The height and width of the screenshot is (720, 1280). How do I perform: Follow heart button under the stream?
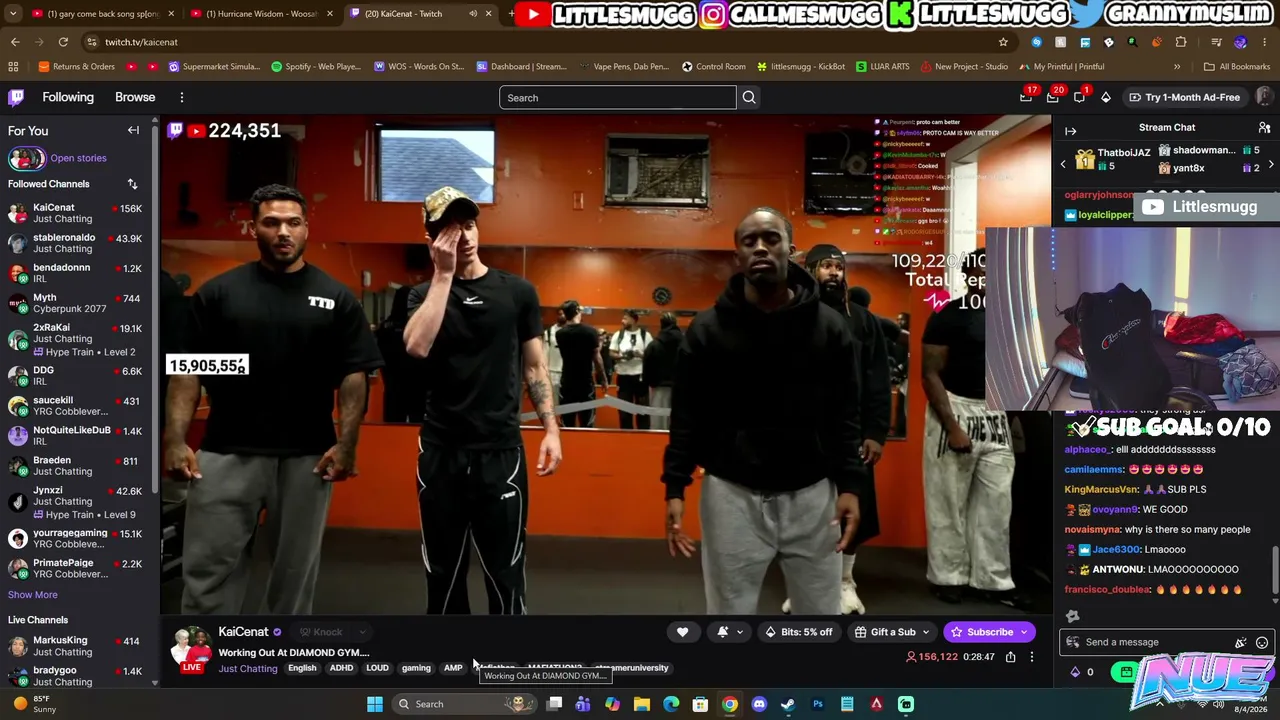(x=682, y=632)
